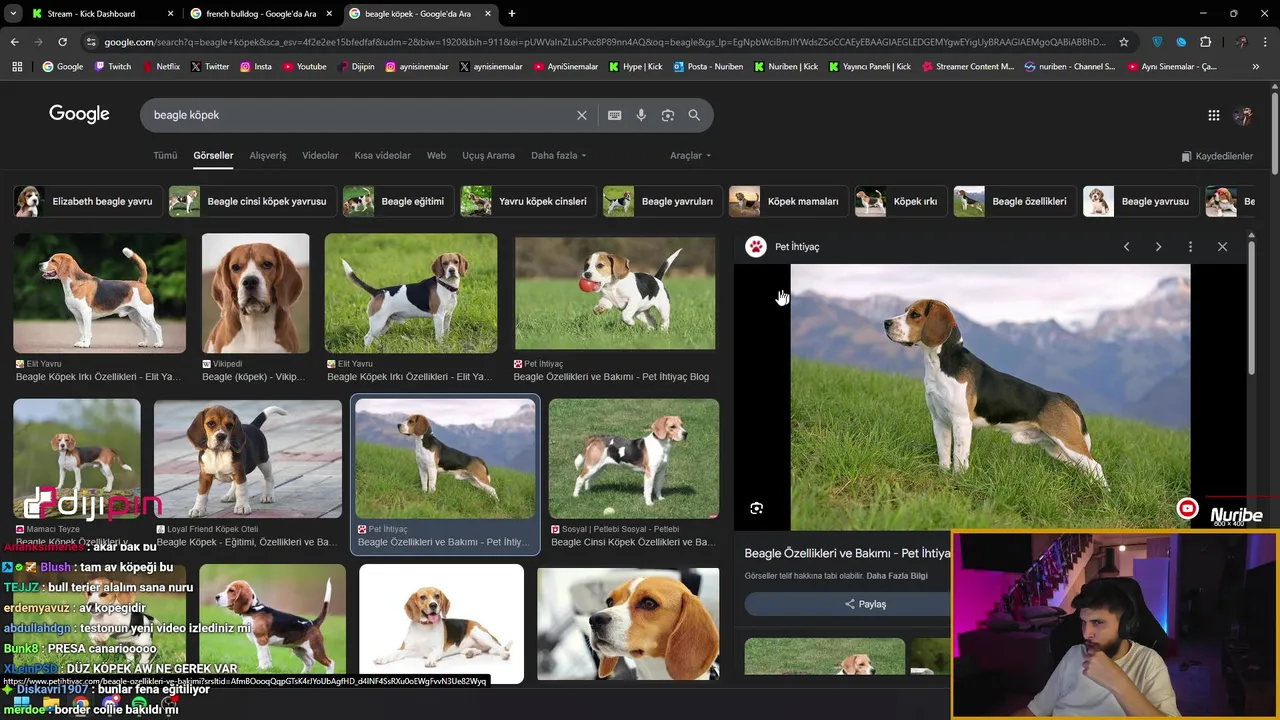
Task: Select the Alışveriş search tab
Action: (x=268, y=156)
